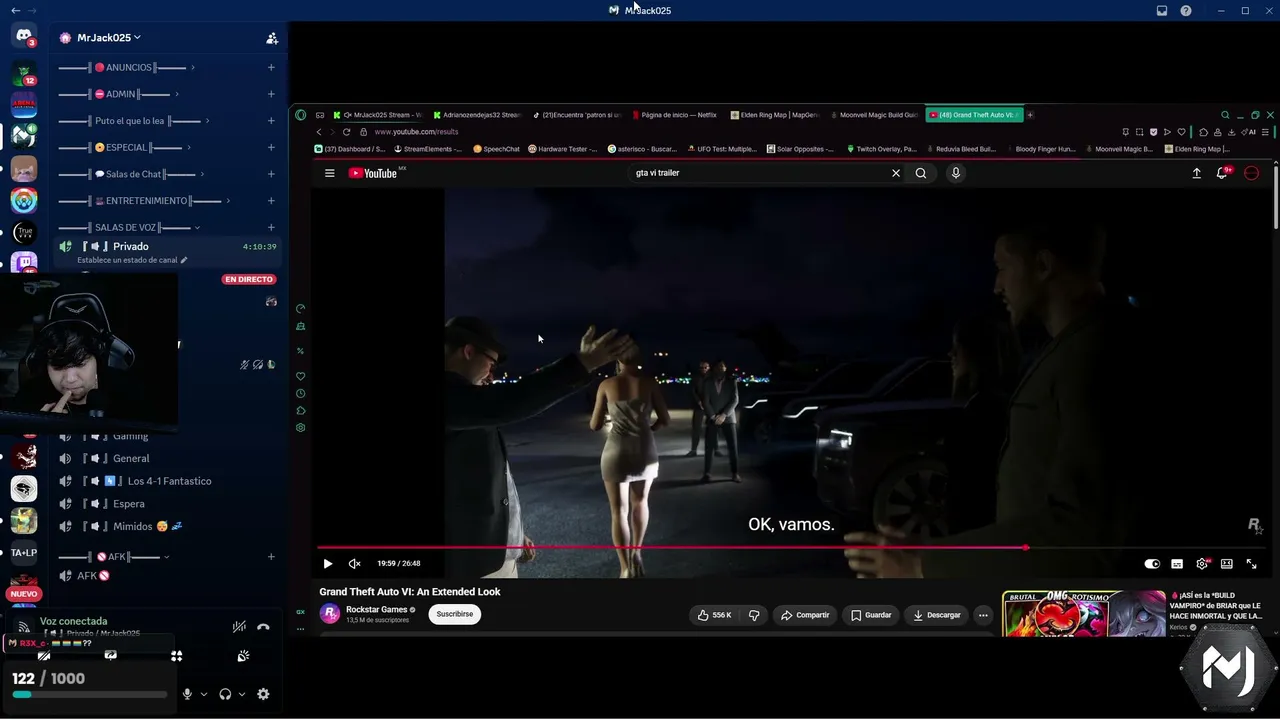Open YouTube notifications bell

click(1222, 173)
